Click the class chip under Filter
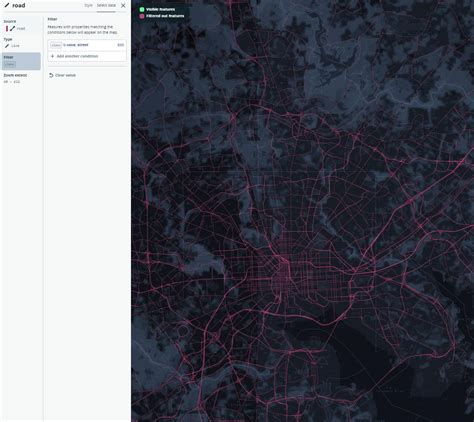Viewport: 474px width, 422px height. 10,64
